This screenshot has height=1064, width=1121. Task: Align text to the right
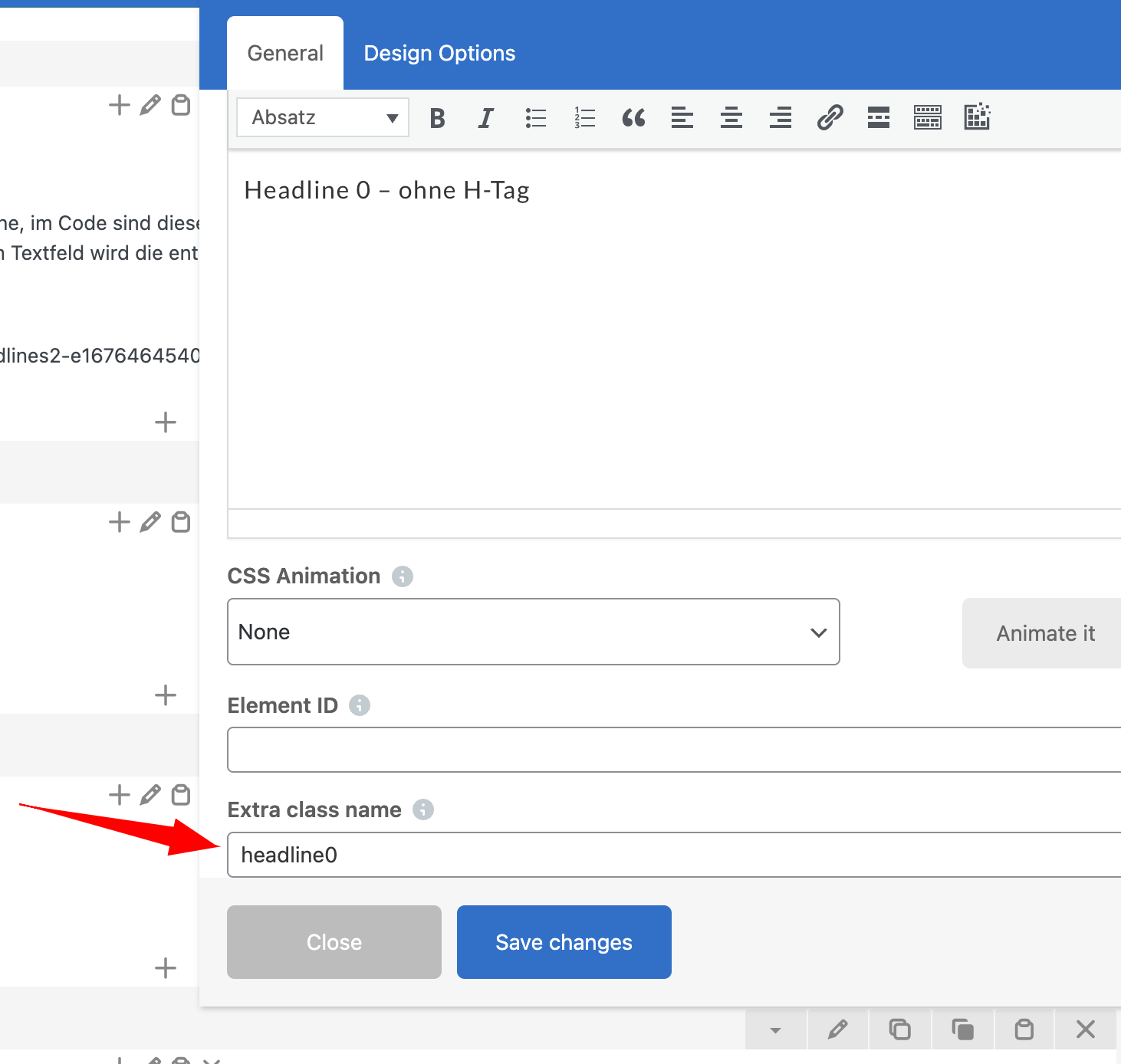click(780, 118)
